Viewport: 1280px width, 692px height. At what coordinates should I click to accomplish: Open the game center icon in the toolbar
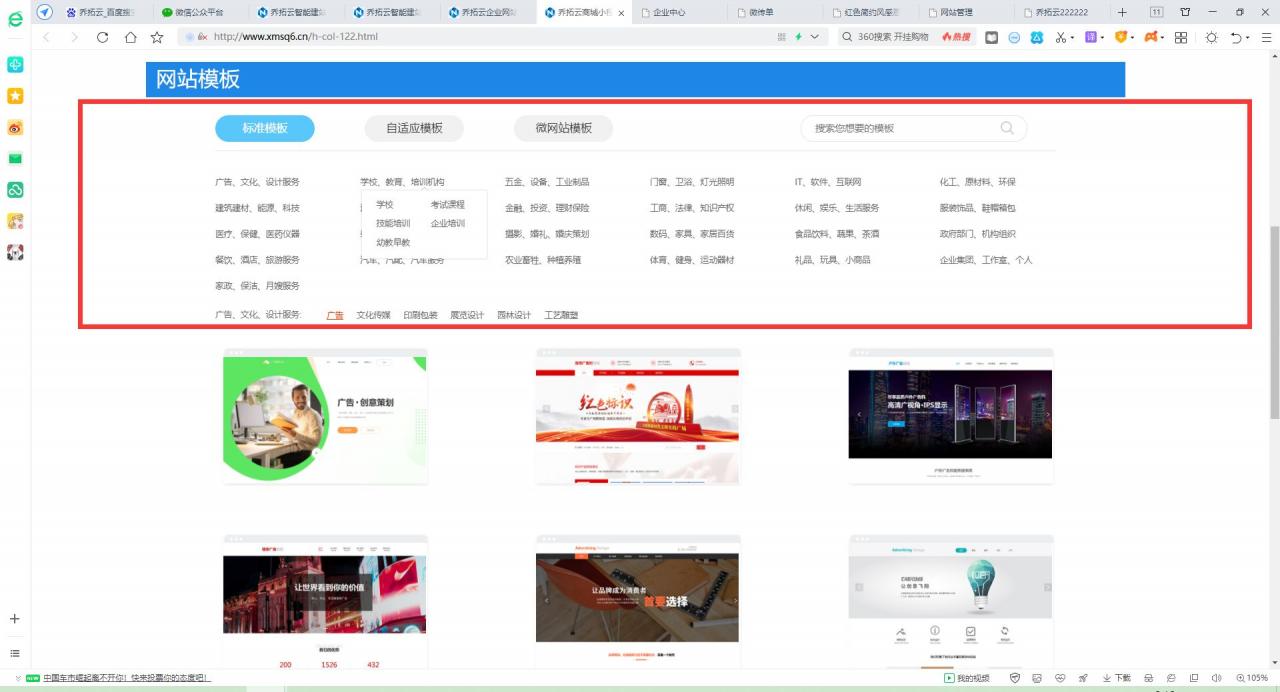pos(1153,37)
